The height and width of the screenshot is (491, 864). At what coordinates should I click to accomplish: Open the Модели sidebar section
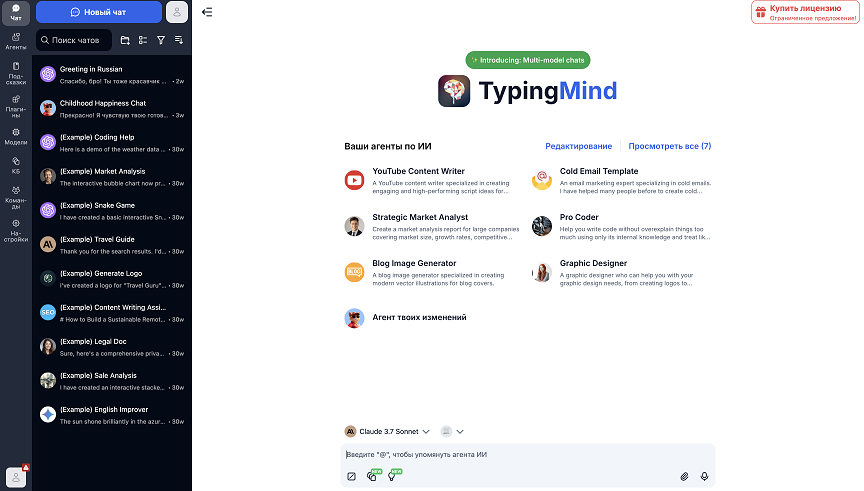16,137
